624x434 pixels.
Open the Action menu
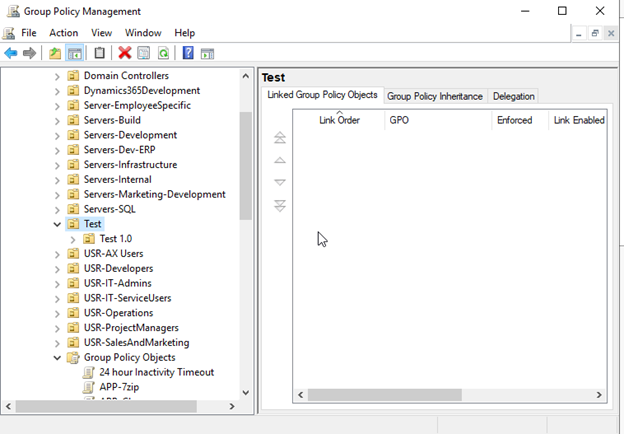tap(64, 33)
